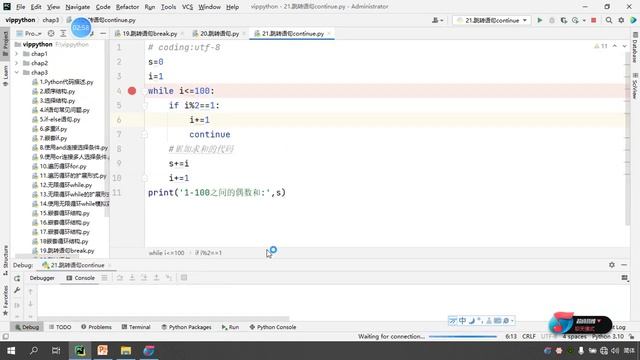Open Terminal tool window
The image size is (640, 360).
tap(136, 327)
